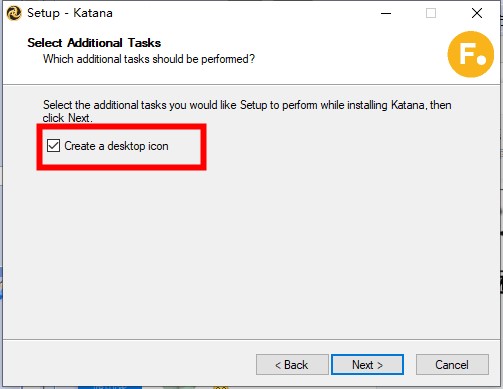Uncheck the Create a desktop icon checkbox
Screen dimensions: 503x389
[x=53, y=146]
